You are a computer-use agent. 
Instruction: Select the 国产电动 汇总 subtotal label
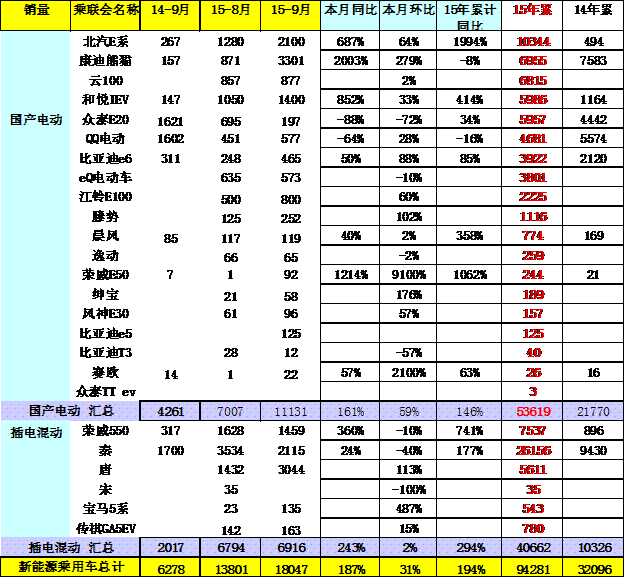pos(71,411)
